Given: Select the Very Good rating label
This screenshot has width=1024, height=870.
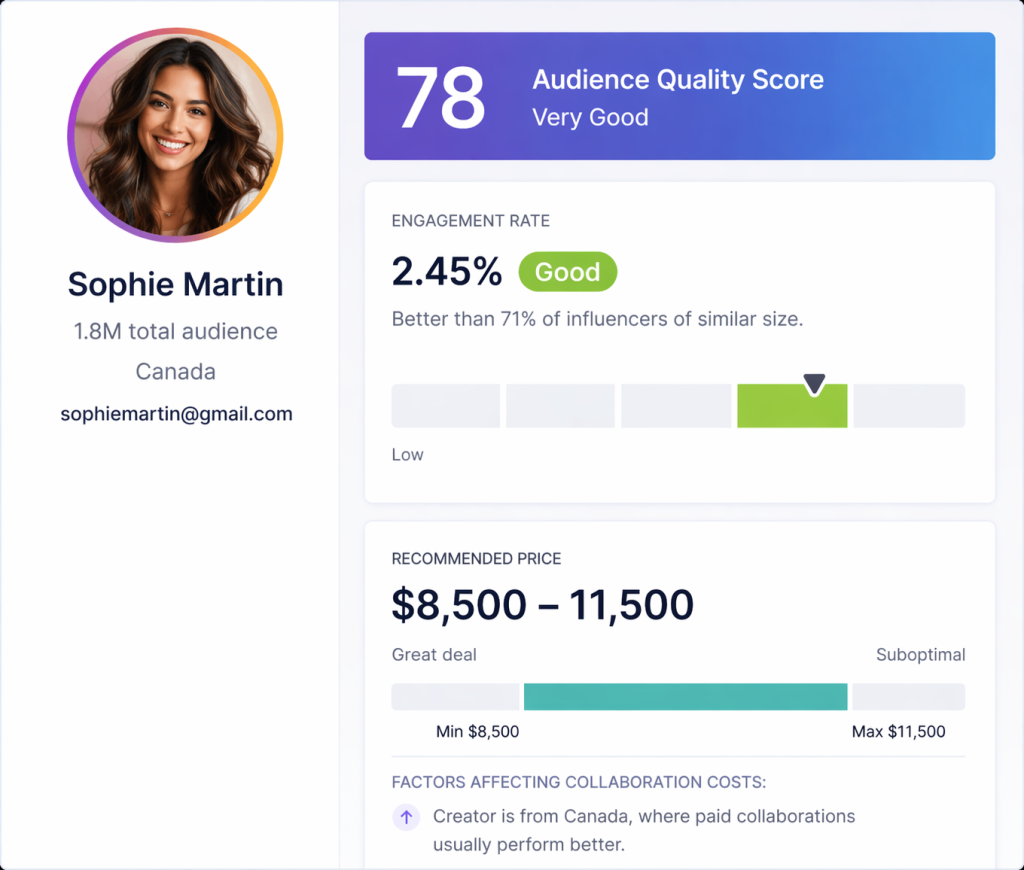Looking at the screenshot, I should [x=591, y=117].
